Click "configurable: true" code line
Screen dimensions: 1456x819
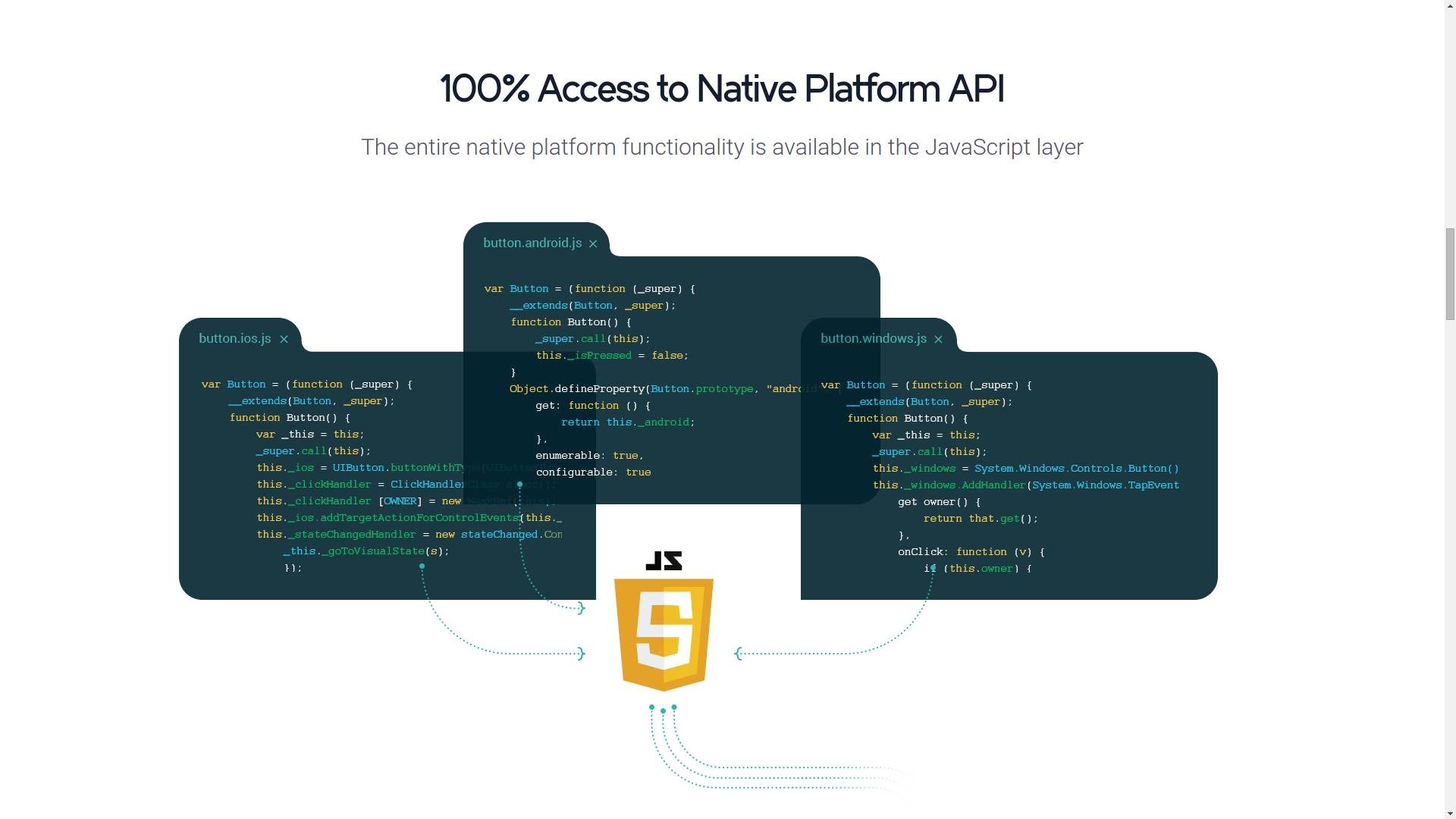(x=593, y=472)
